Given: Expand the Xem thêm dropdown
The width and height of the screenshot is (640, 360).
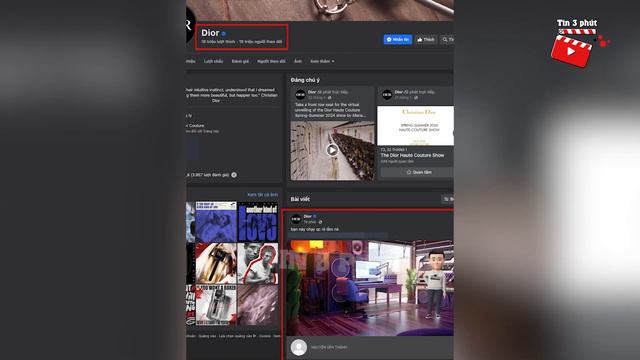Looking at the screenshot, I should coord(322,61).
